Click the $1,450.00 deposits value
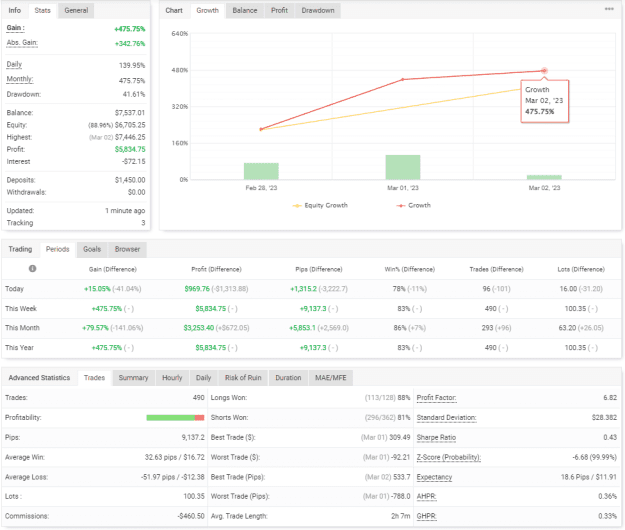The width and height of the screenshot is (625, 530). coord(130,180)
